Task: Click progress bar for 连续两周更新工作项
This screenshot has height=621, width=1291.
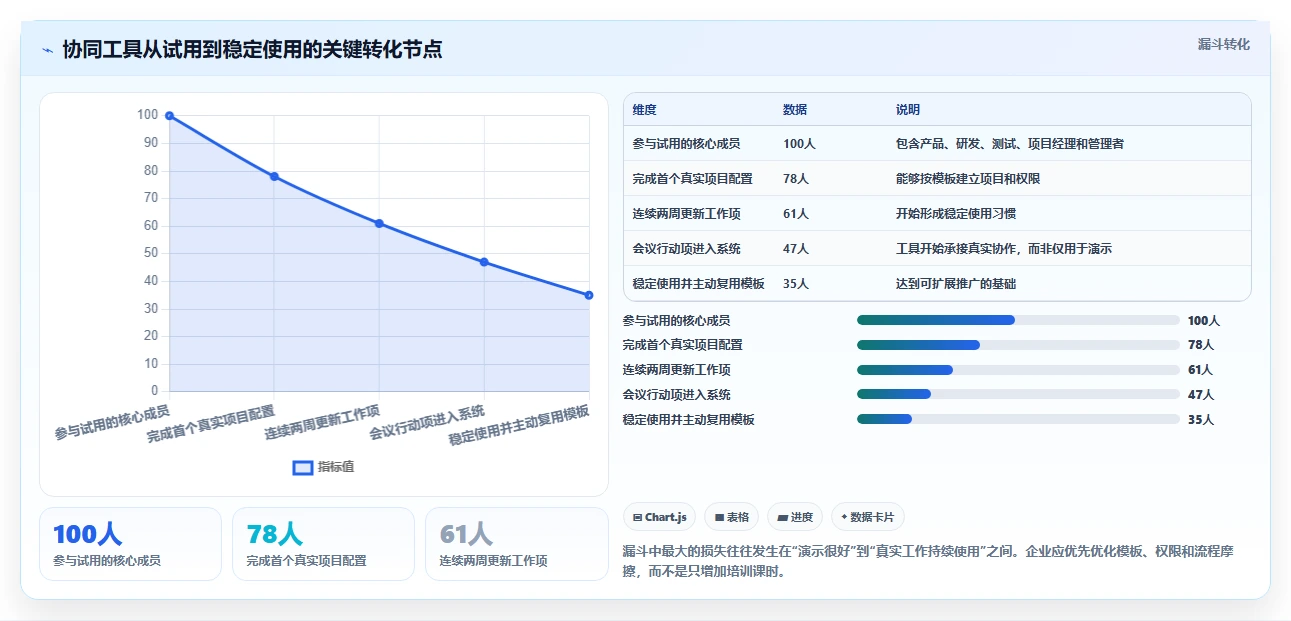Action: click(1018, 370)
